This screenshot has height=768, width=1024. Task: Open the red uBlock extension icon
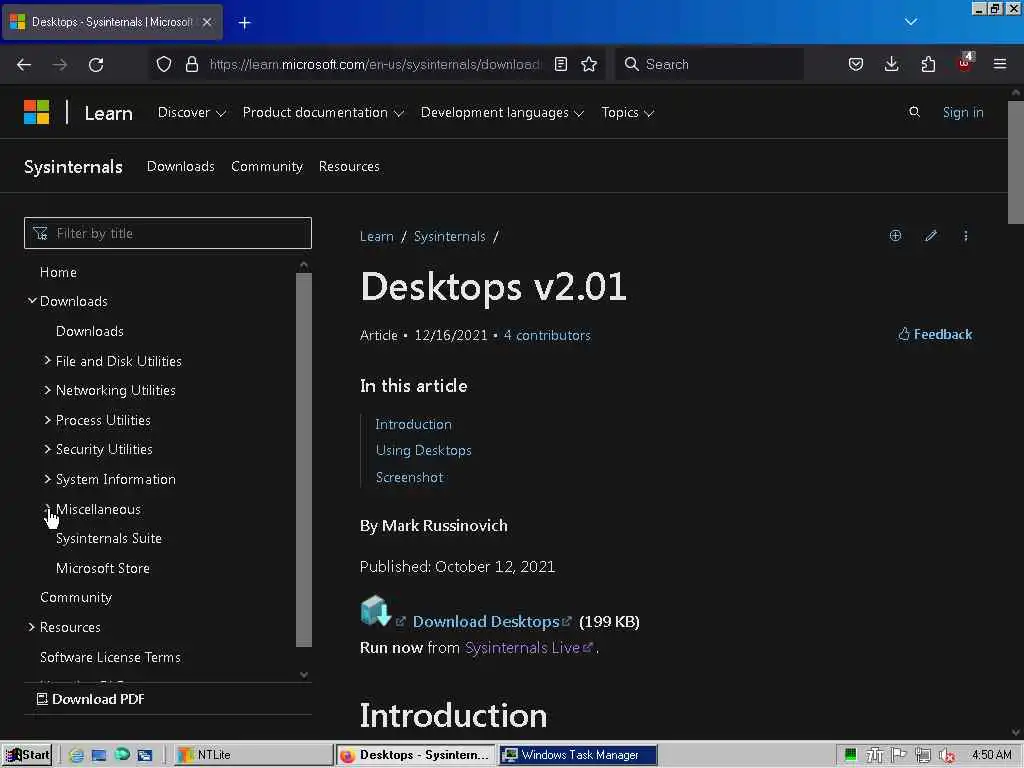(x=965, y=63)
